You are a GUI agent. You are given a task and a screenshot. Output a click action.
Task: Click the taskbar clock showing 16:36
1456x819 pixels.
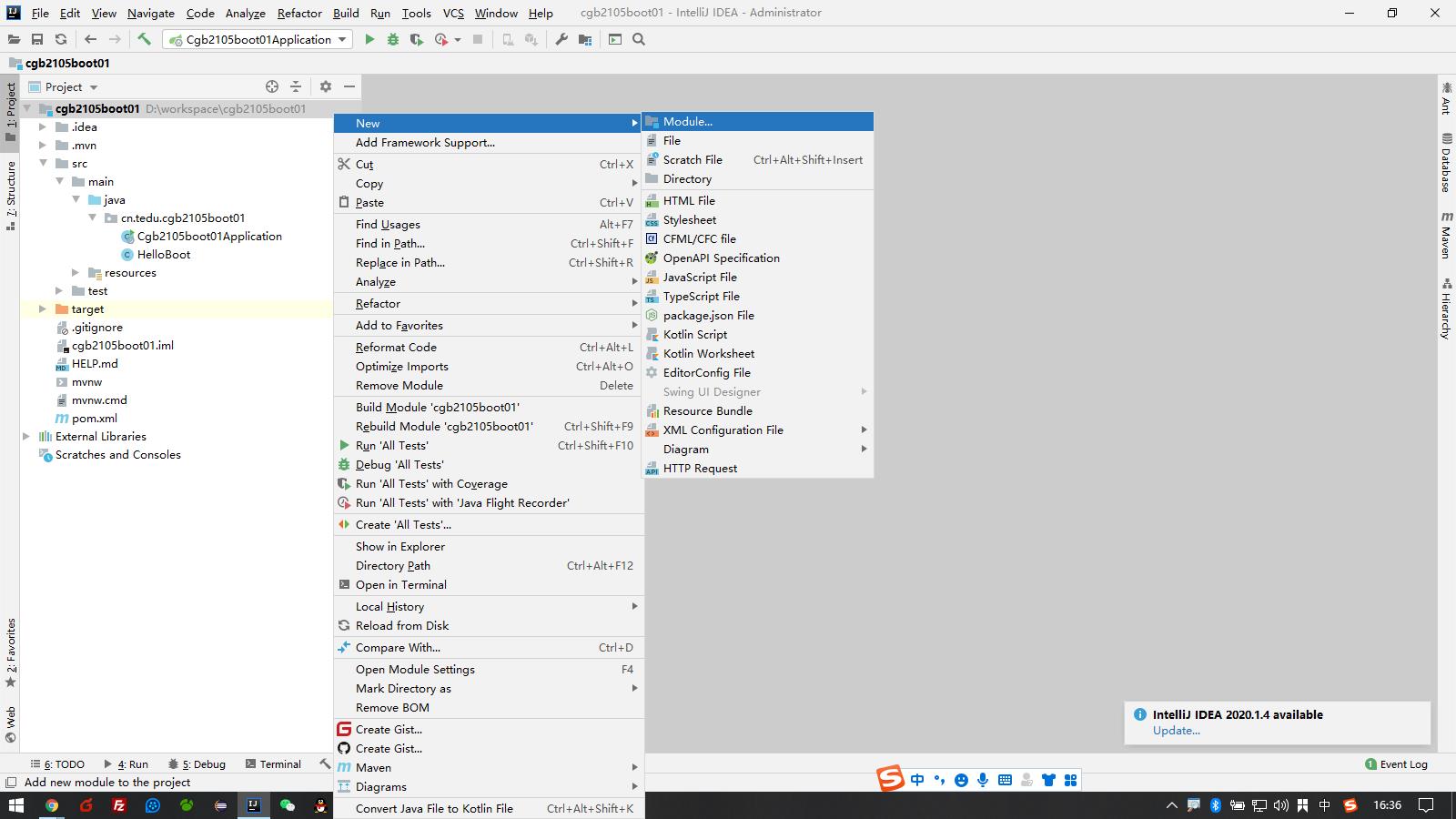(x=1387, y=805)
